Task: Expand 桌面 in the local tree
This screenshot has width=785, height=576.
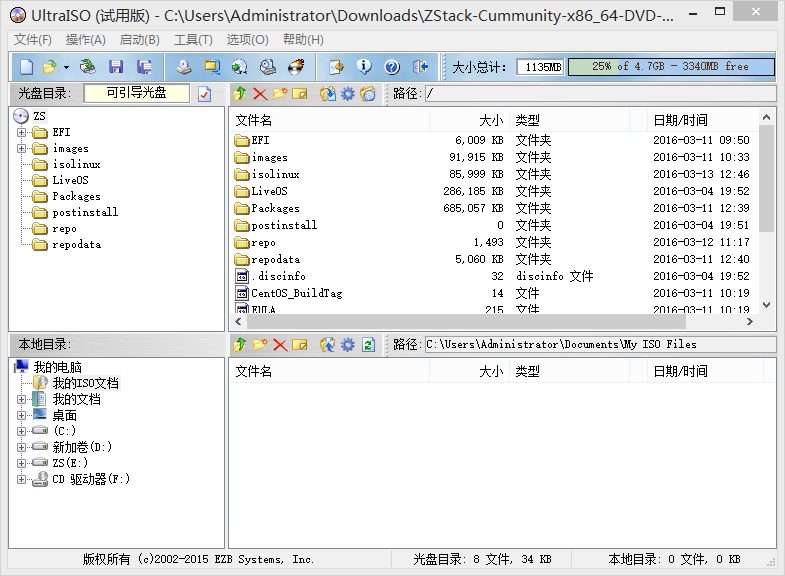Action: coord(21,415)
